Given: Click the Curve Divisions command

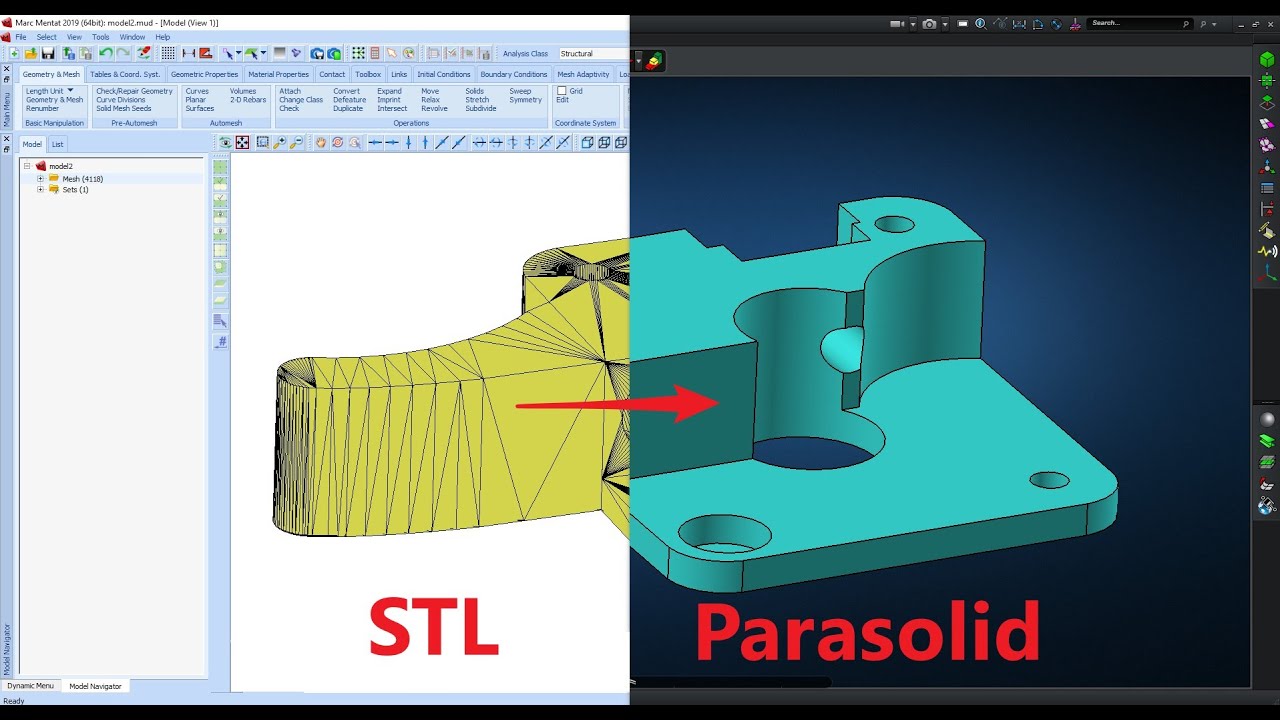Looking at the screenshot, I should pos(121,100).
